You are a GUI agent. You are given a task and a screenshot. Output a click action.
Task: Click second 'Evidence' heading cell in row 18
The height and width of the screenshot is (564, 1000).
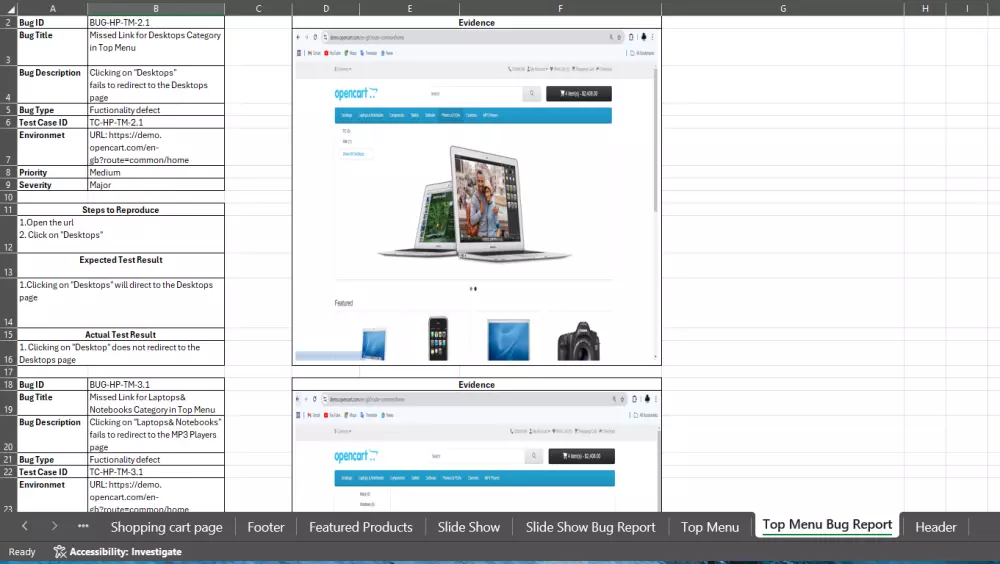click(476, 385)
